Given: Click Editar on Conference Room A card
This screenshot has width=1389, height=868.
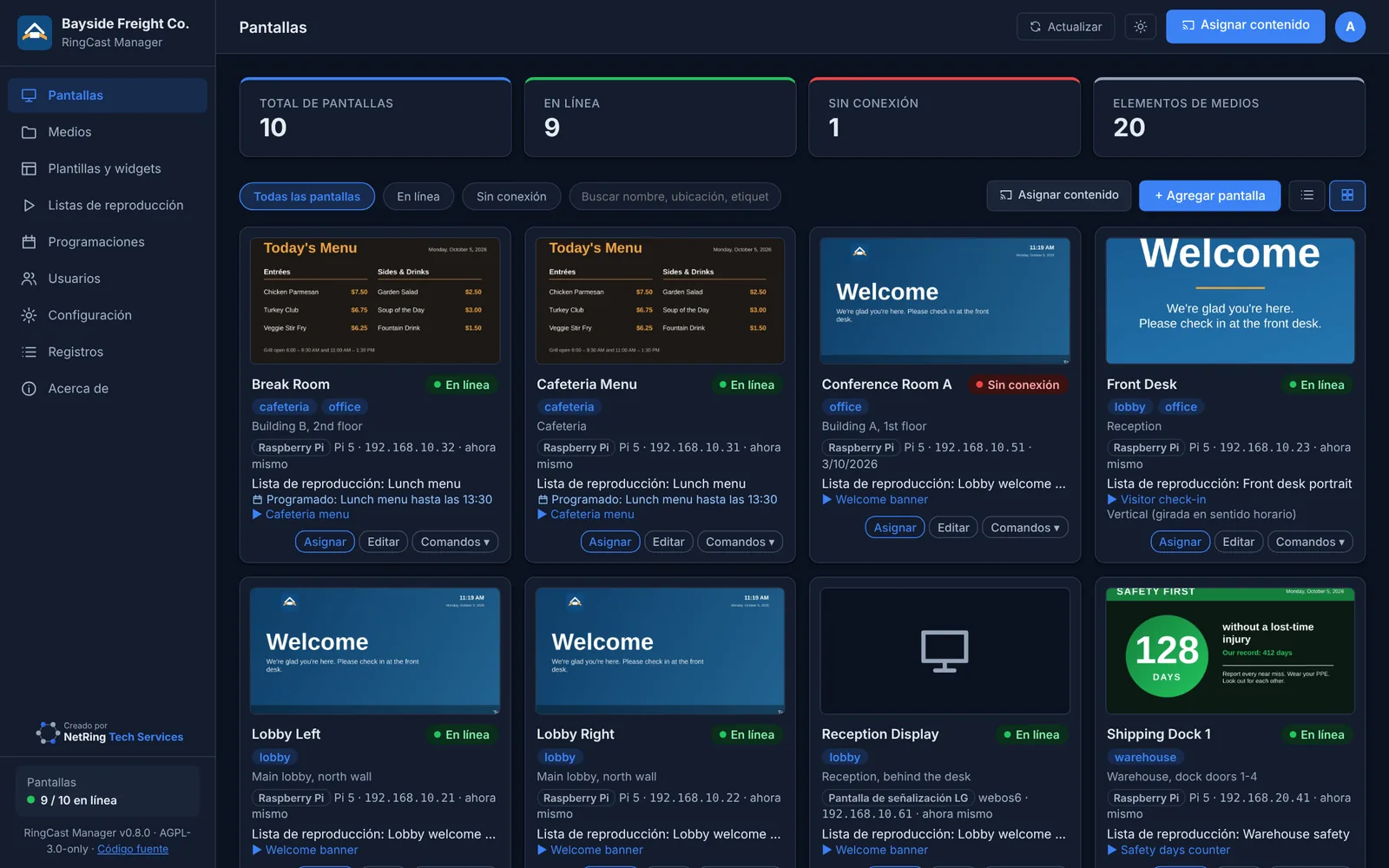Looking at the screenshot, I should point(953,528).
